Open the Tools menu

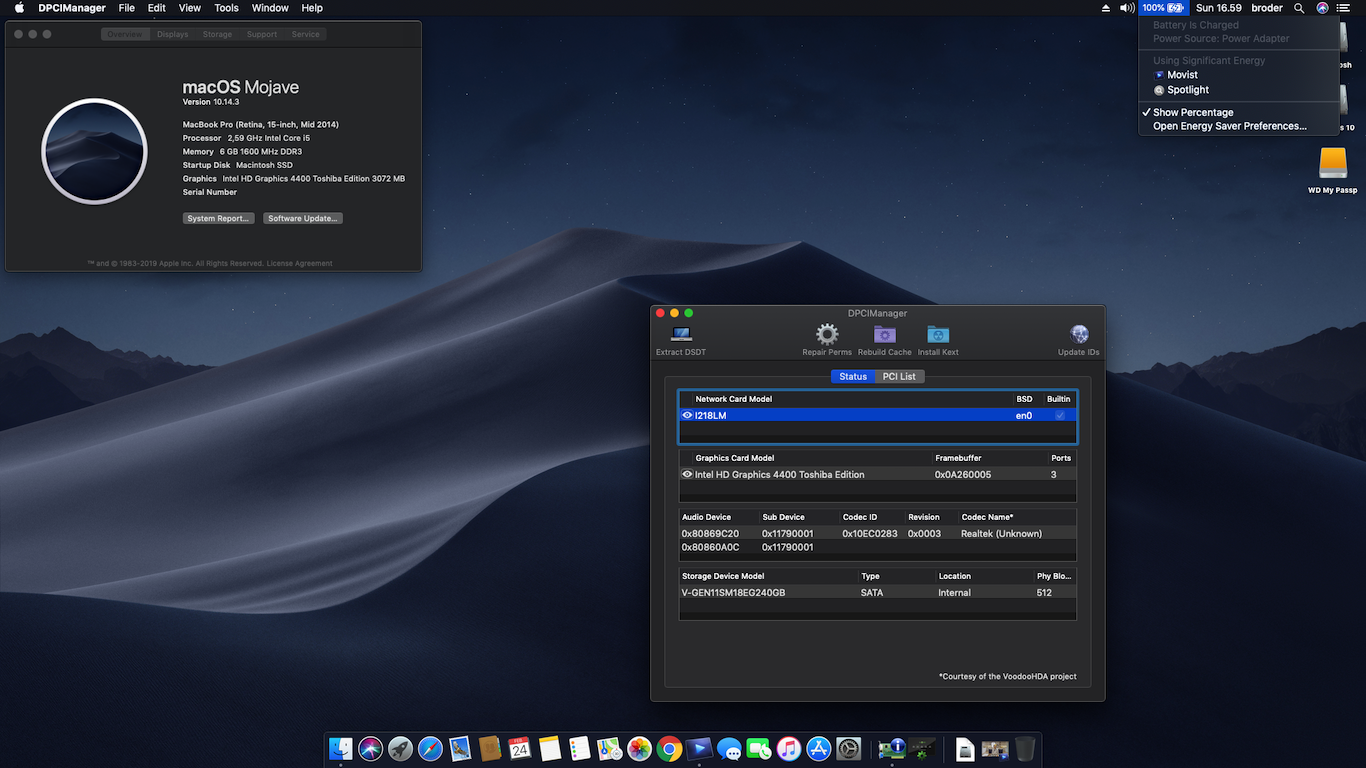(x=226, y=7)
